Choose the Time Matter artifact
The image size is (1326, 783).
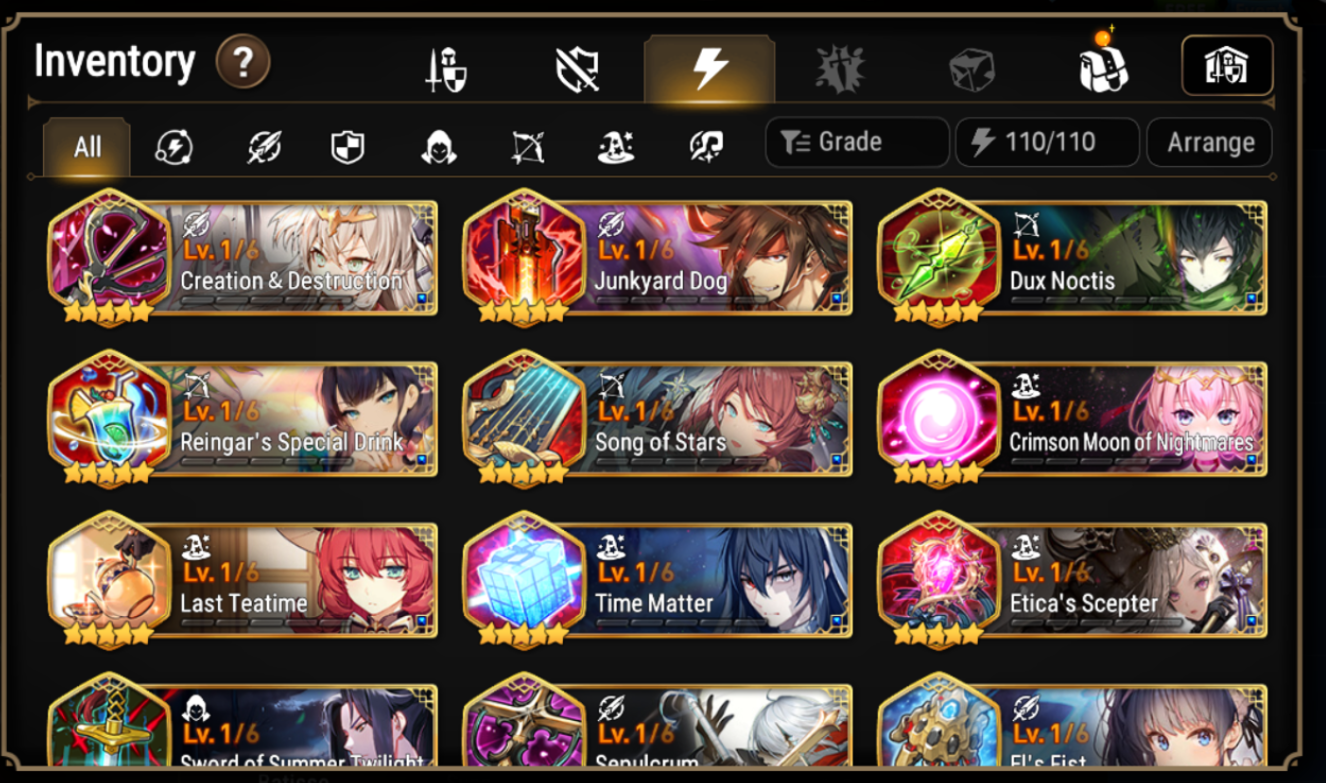(x=658, y=580)
